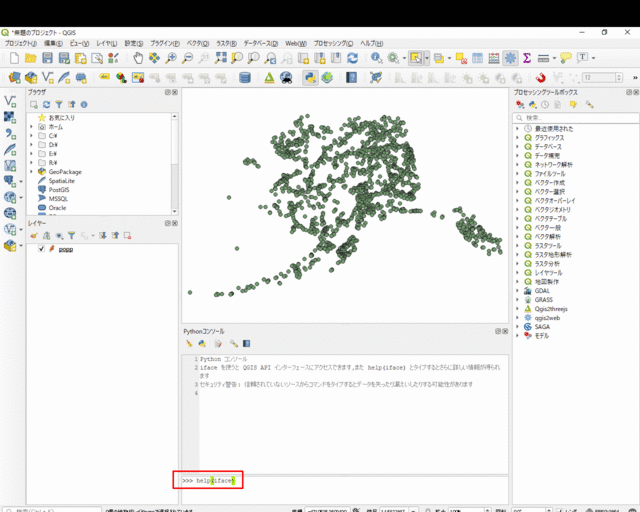Toggle the Python console toolbar button
The width and height of the screenshot is (640, 512).
(x=310, y=77)
